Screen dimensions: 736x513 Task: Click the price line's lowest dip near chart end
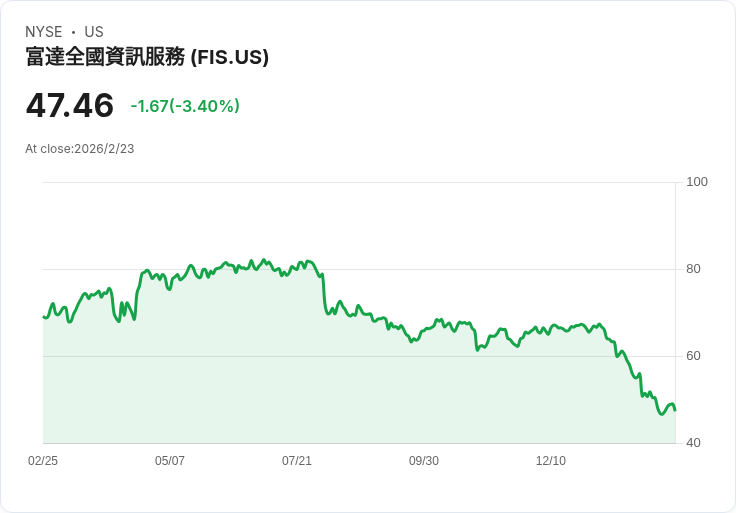pyautogui.click(x=661, y=414)
